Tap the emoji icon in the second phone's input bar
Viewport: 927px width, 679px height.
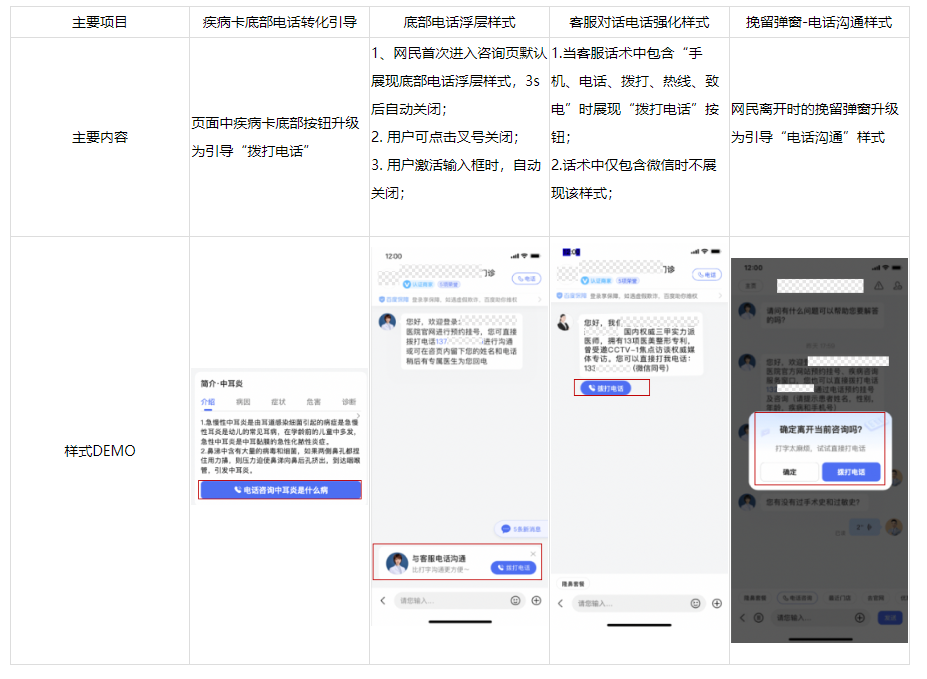pos(515,601)
